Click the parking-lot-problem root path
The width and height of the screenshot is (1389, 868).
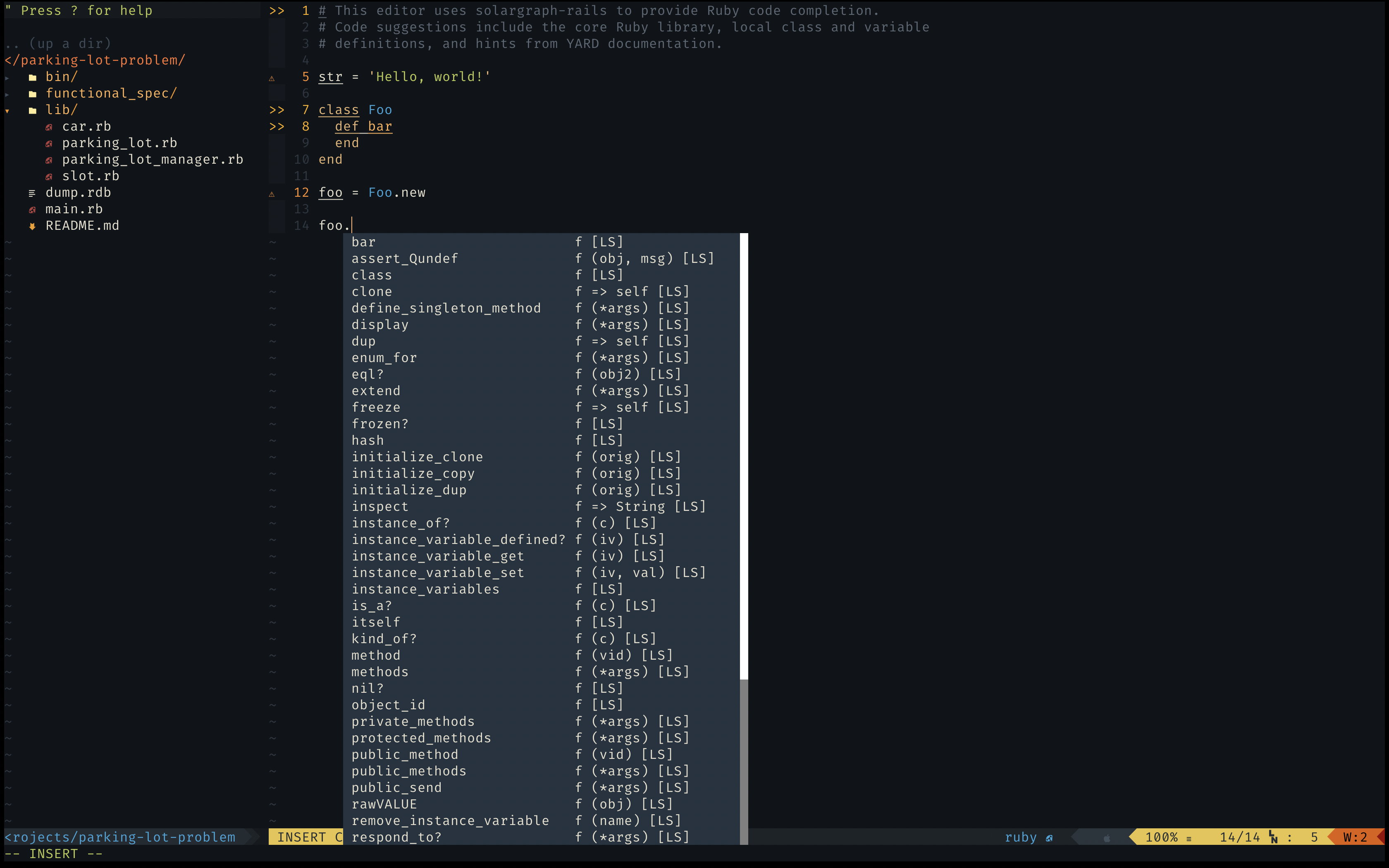[95, 60]
